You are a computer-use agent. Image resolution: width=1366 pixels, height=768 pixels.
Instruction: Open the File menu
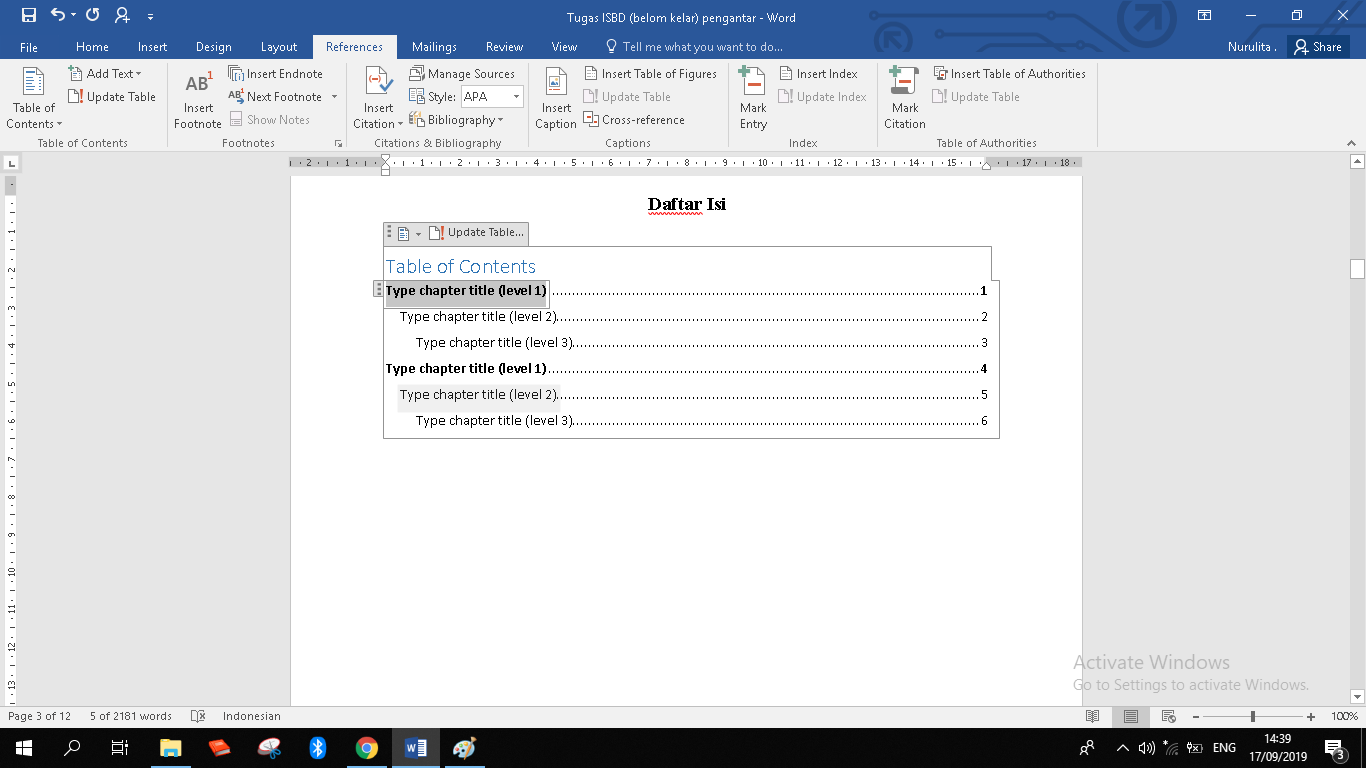pyautogui.click(x=29, y=47)
